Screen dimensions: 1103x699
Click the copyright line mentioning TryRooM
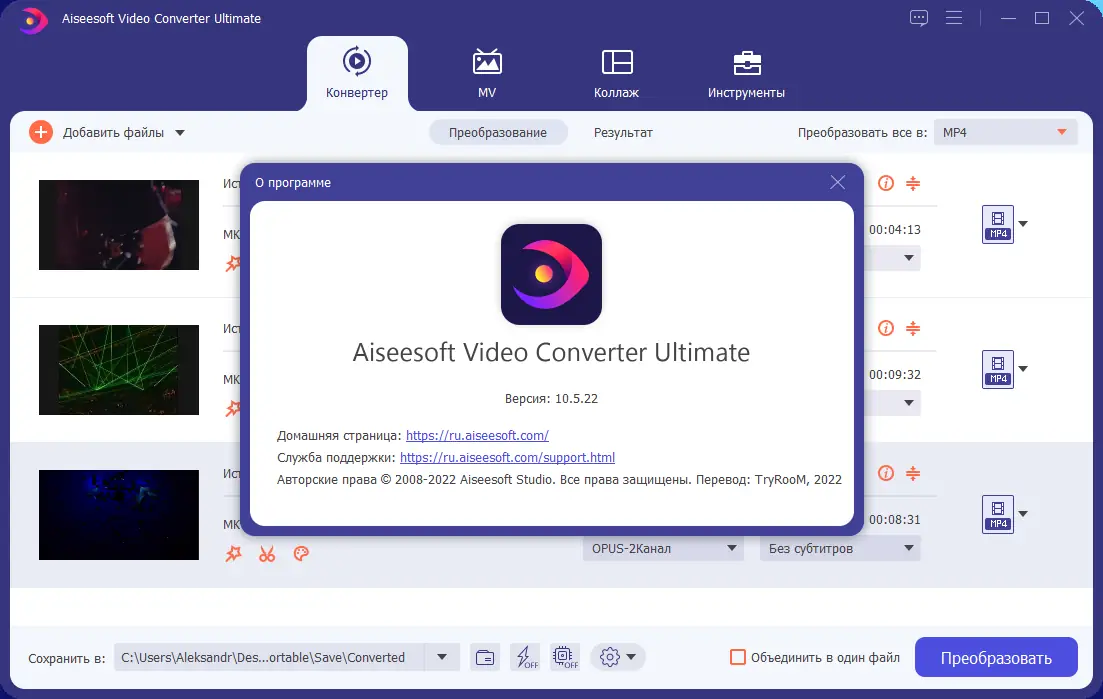click(x=559, y=480)
